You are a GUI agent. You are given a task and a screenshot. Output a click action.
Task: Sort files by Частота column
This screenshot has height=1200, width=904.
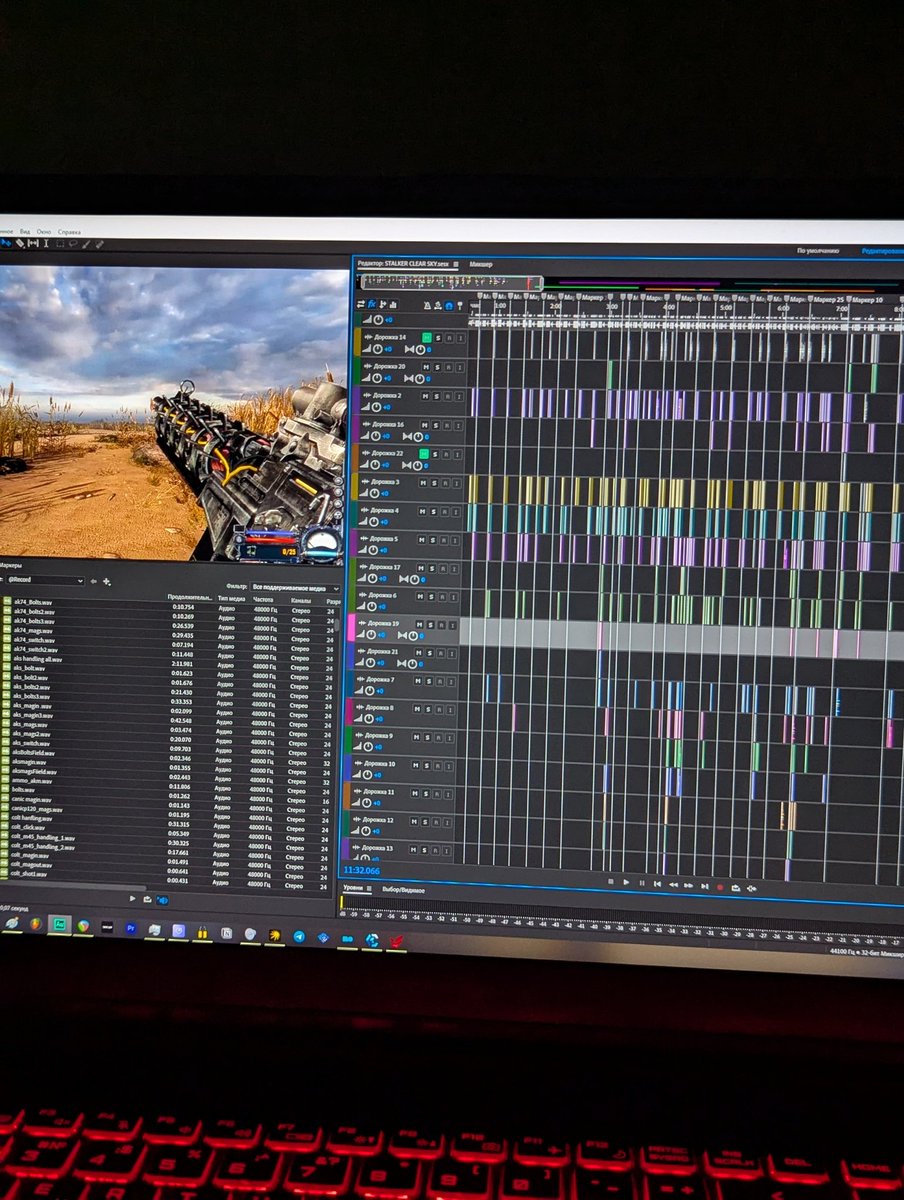tap(263, 599)
